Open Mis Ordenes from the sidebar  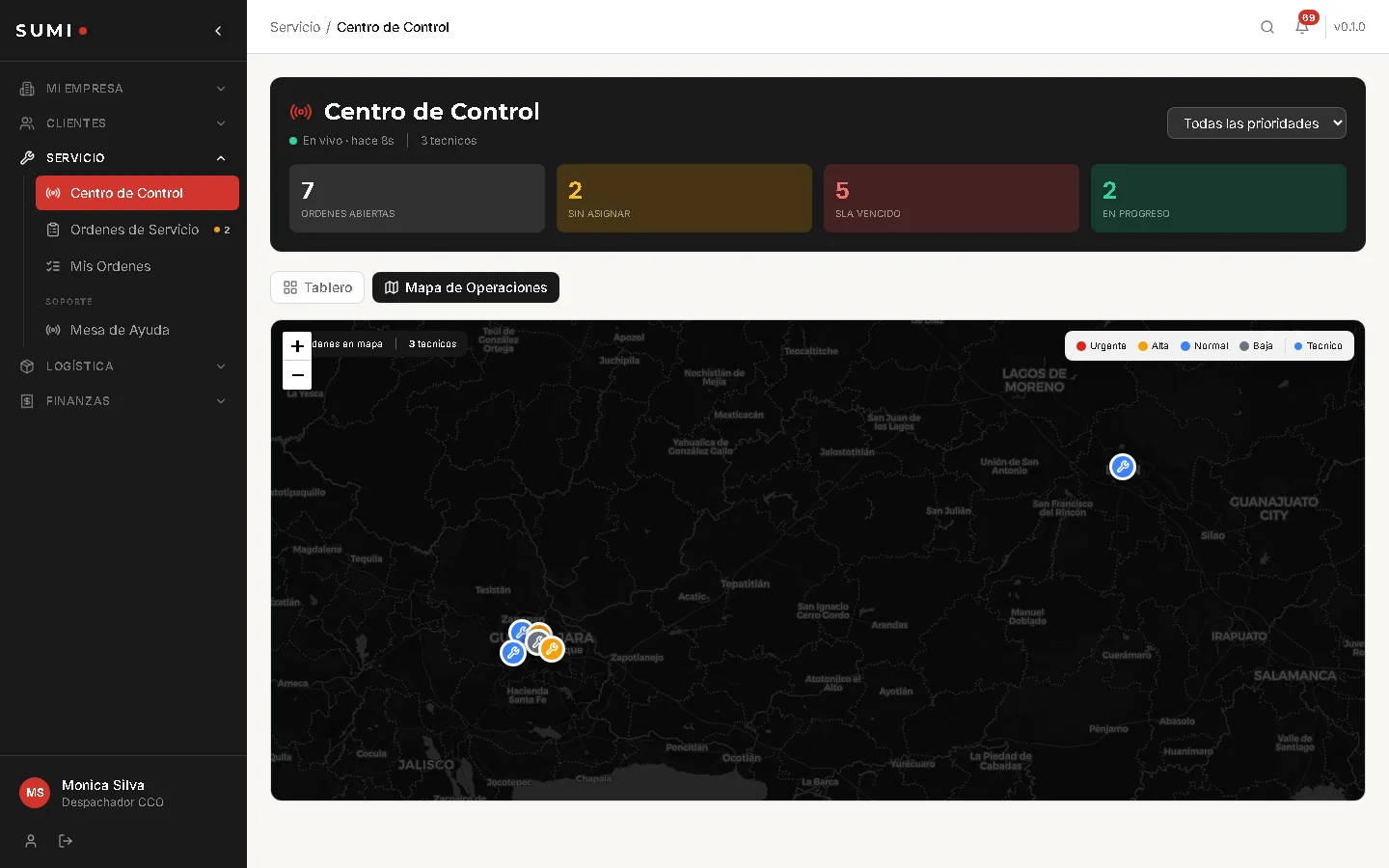[x=109, y=266]
